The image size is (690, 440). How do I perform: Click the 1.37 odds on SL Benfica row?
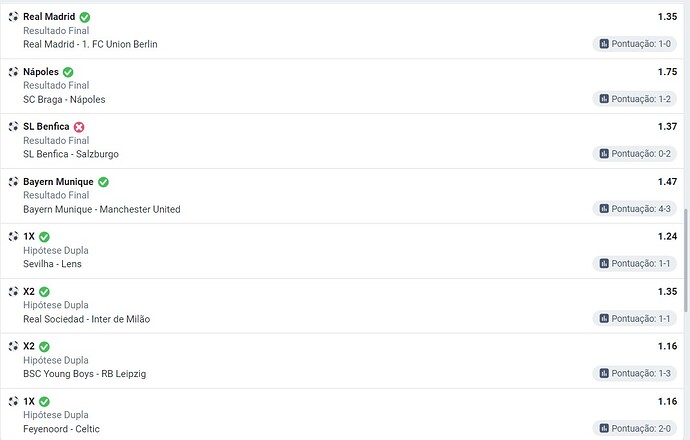(667, 126)
